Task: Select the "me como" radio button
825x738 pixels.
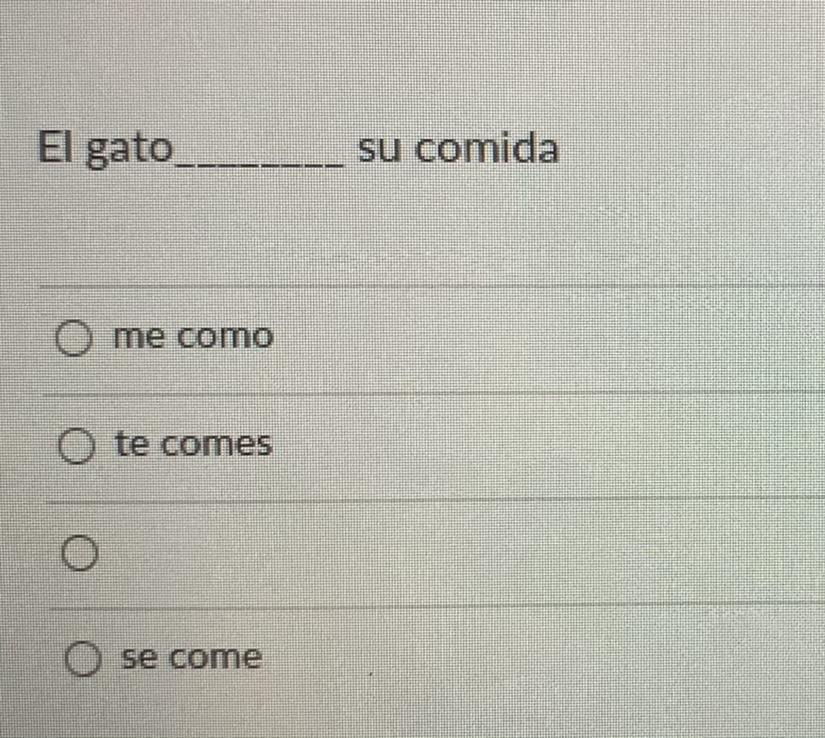Action: 74,338
